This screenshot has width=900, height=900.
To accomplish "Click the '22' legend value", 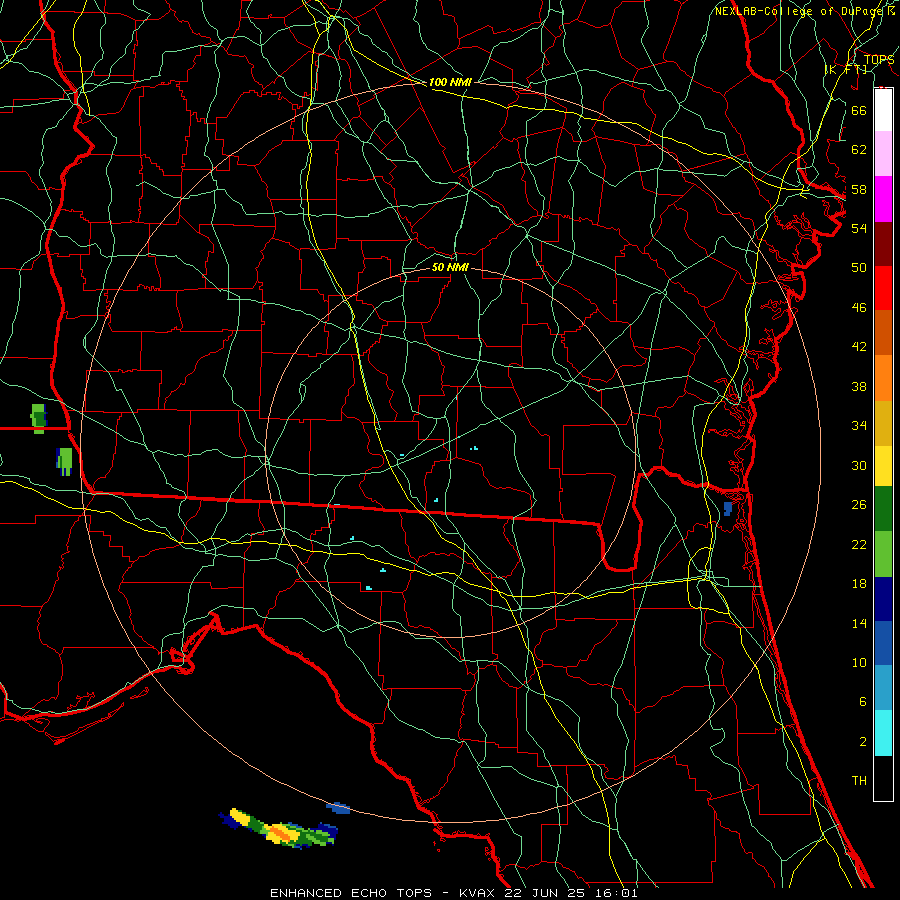I will click(859, 545).
